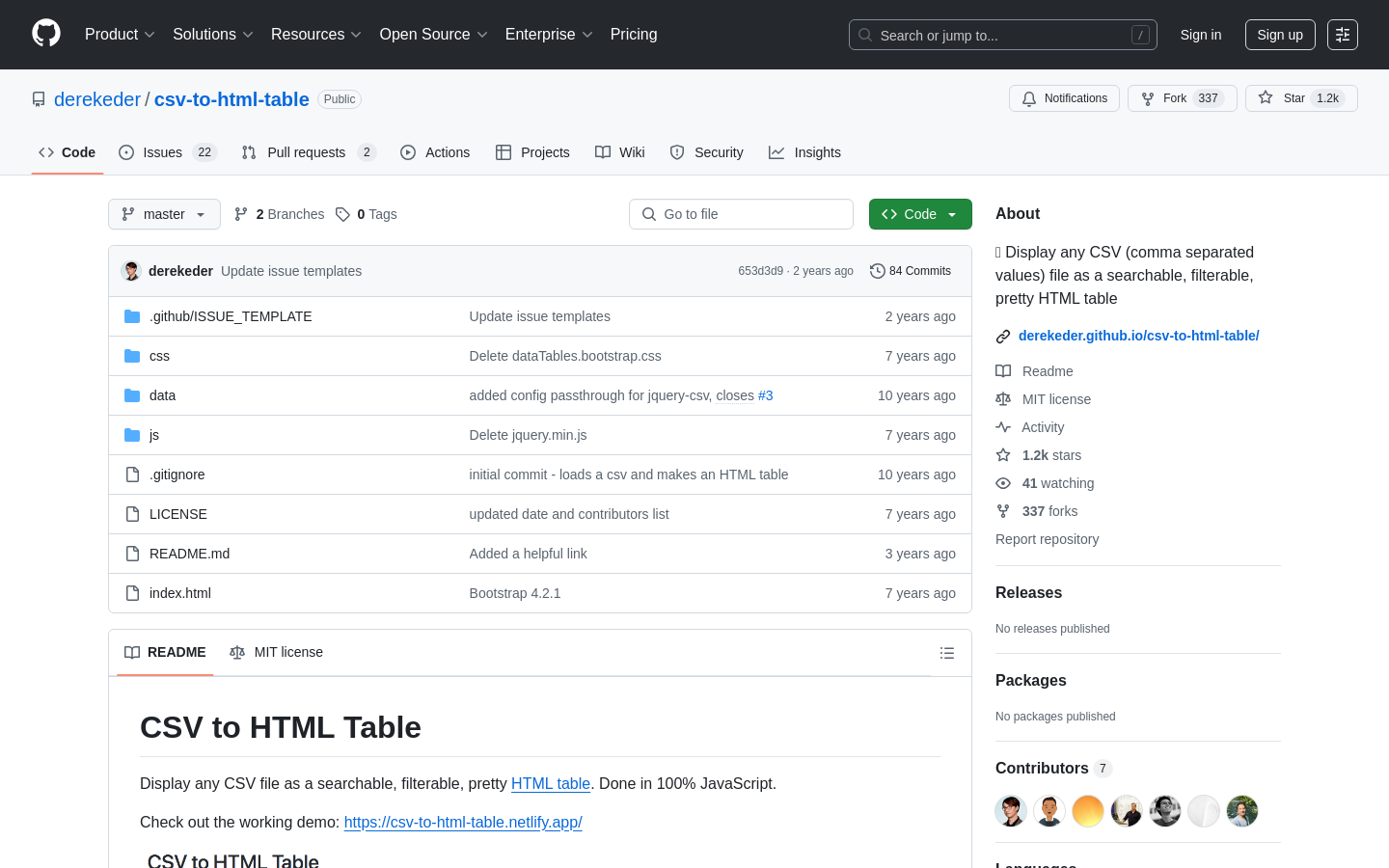Click the eye icon next to 41 watching
Screen dimensions: 1389x868
1003,483
